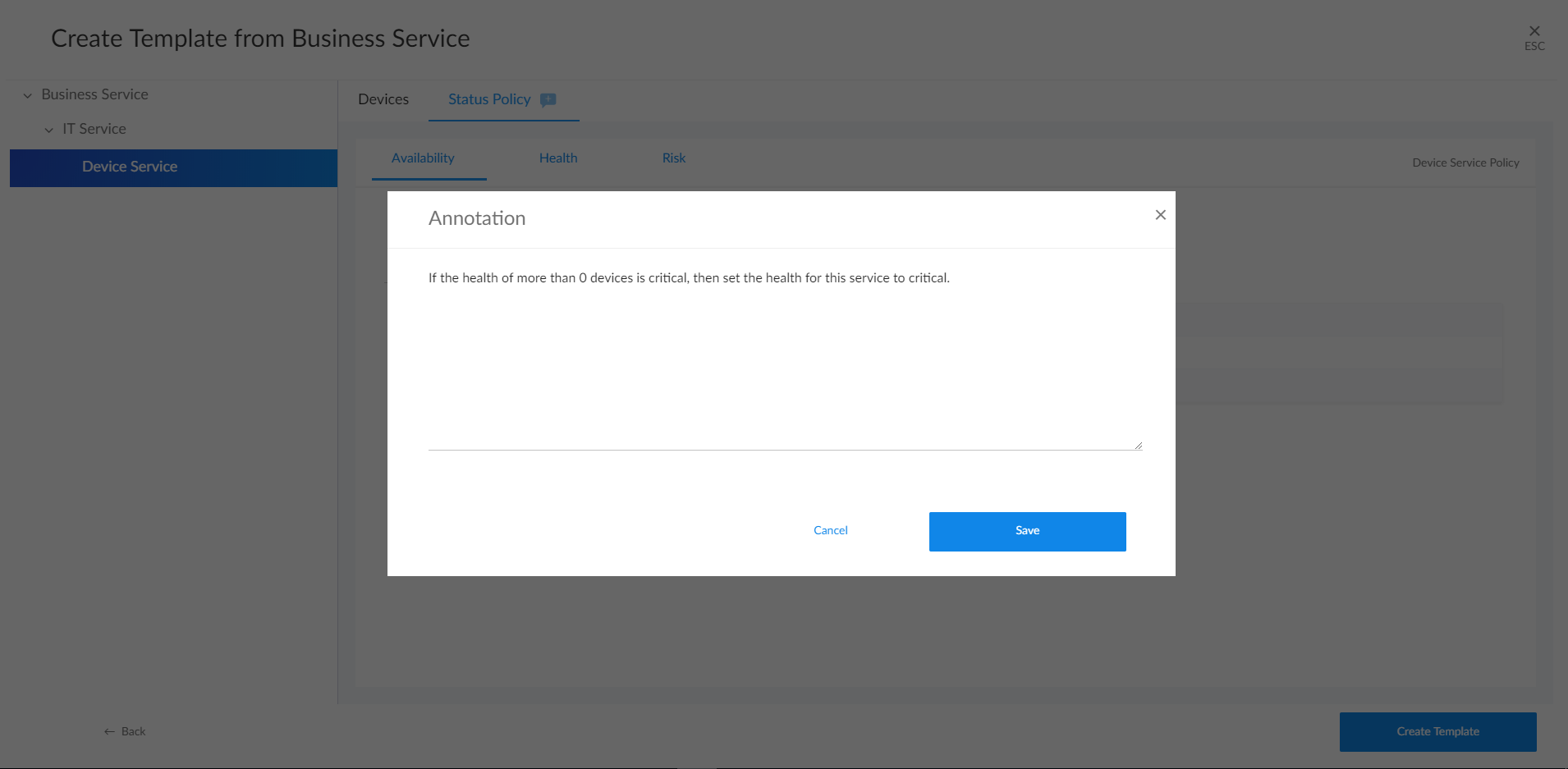This screenshot has height=769, width=1568.
Task: Open the Risk sub-tab
Action: [673, 158]
